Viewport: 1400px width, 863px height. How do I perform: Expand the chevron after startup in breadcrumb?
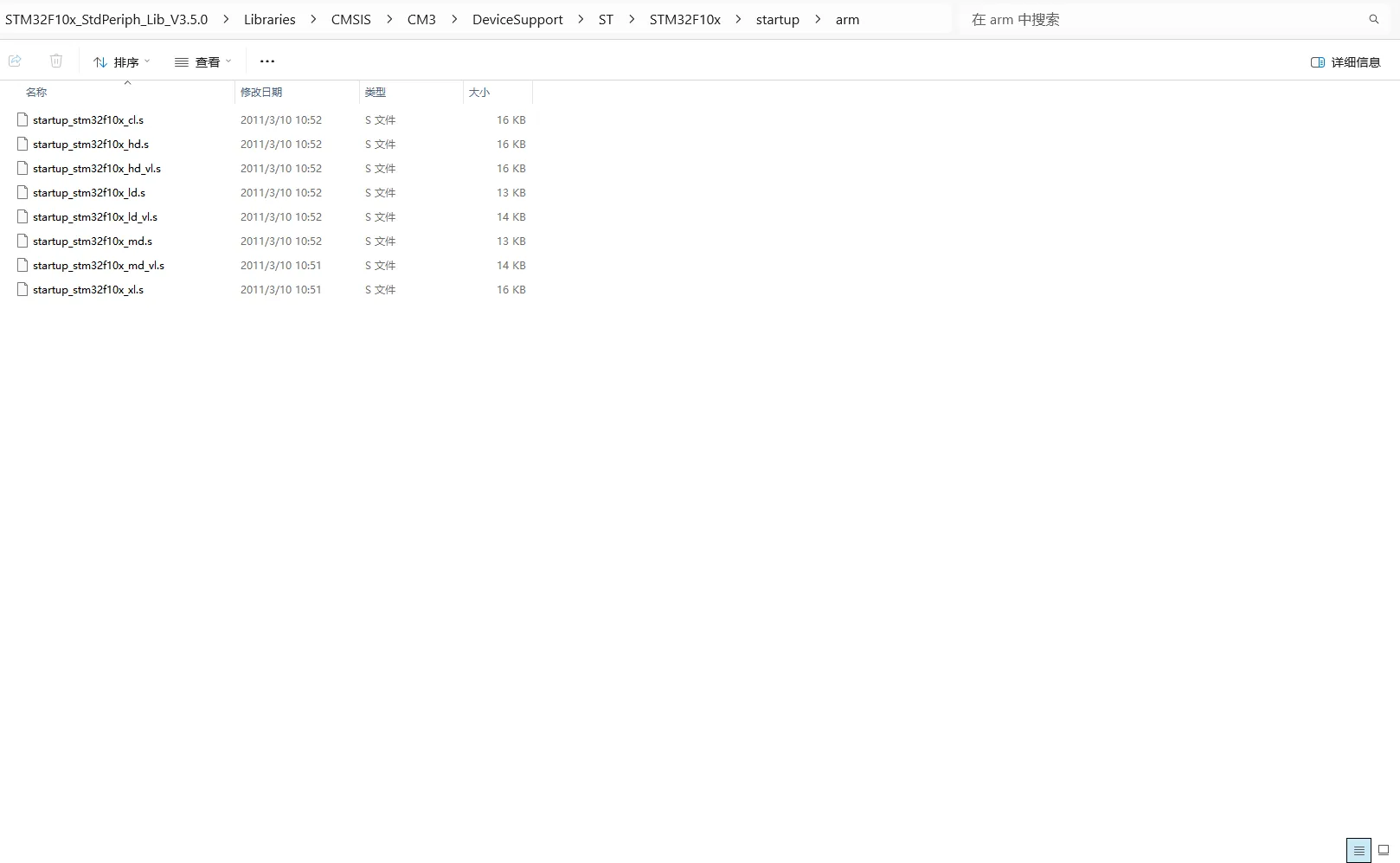pyautogui.click(x=818, y=19)
